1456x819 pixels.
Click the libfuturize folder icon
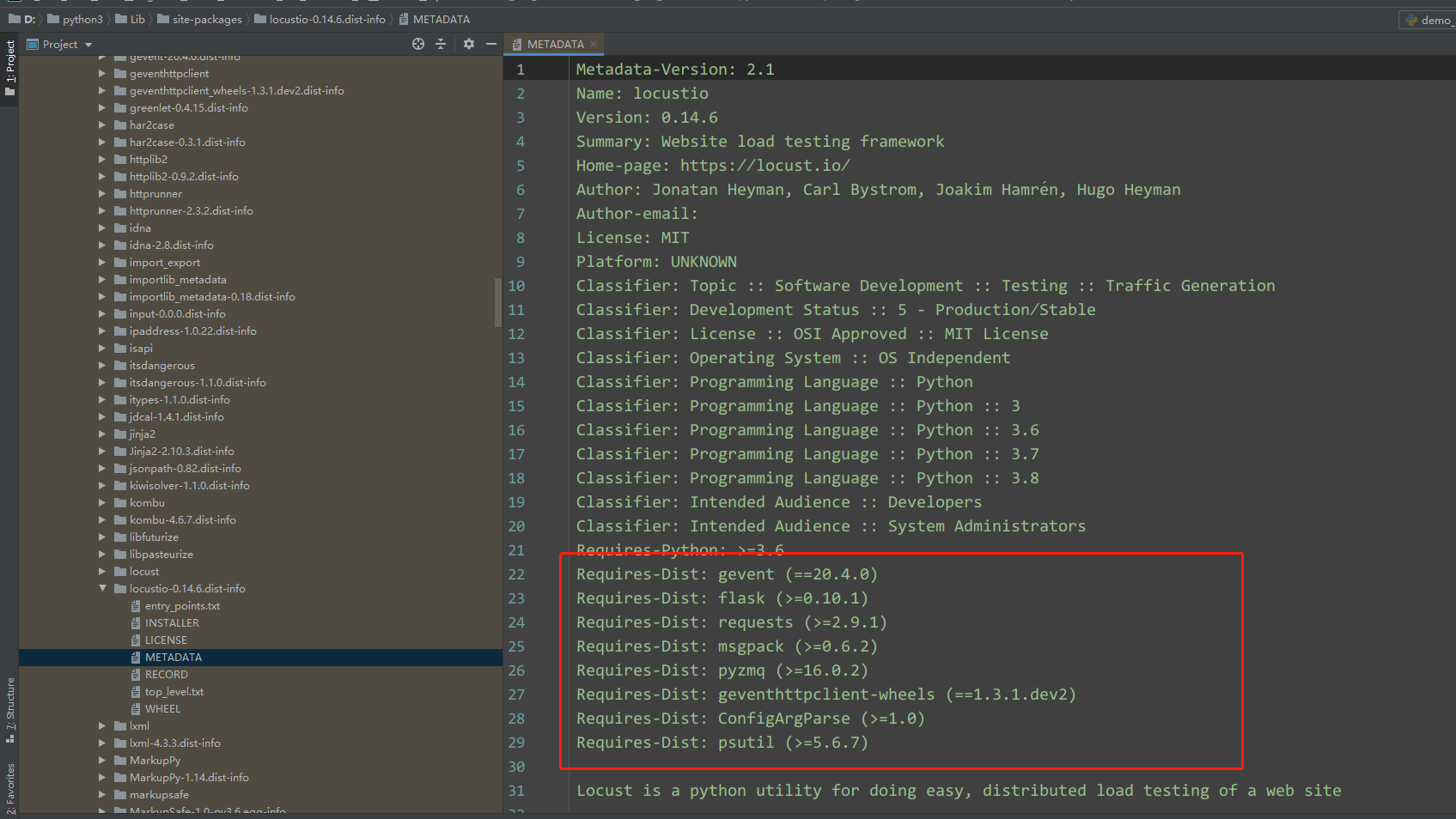coord(120,537)
